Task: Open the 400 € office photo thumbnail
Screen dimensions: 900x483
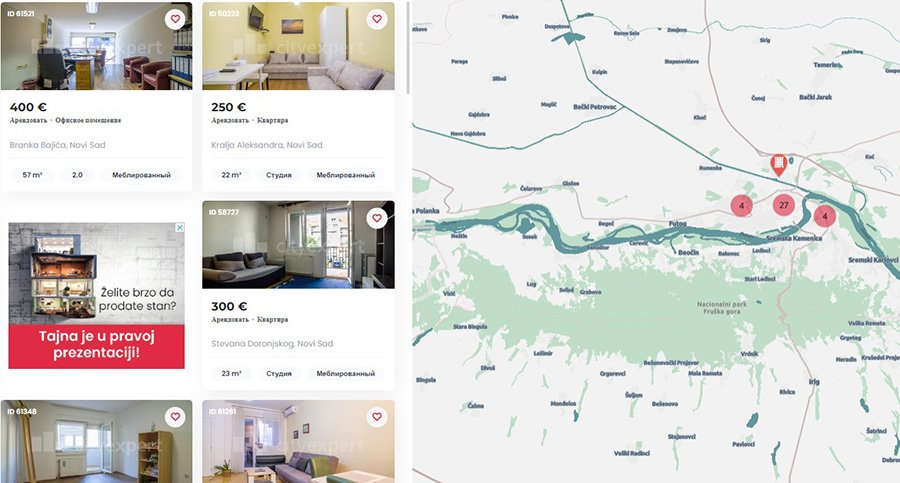Action: (96, 46)
